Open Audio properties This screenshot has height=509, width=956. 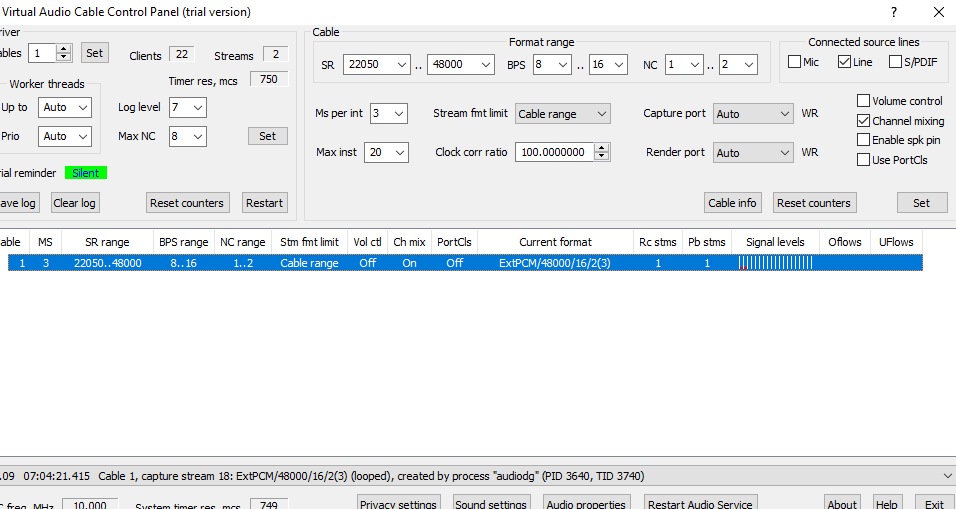click(x=586, y=502)
